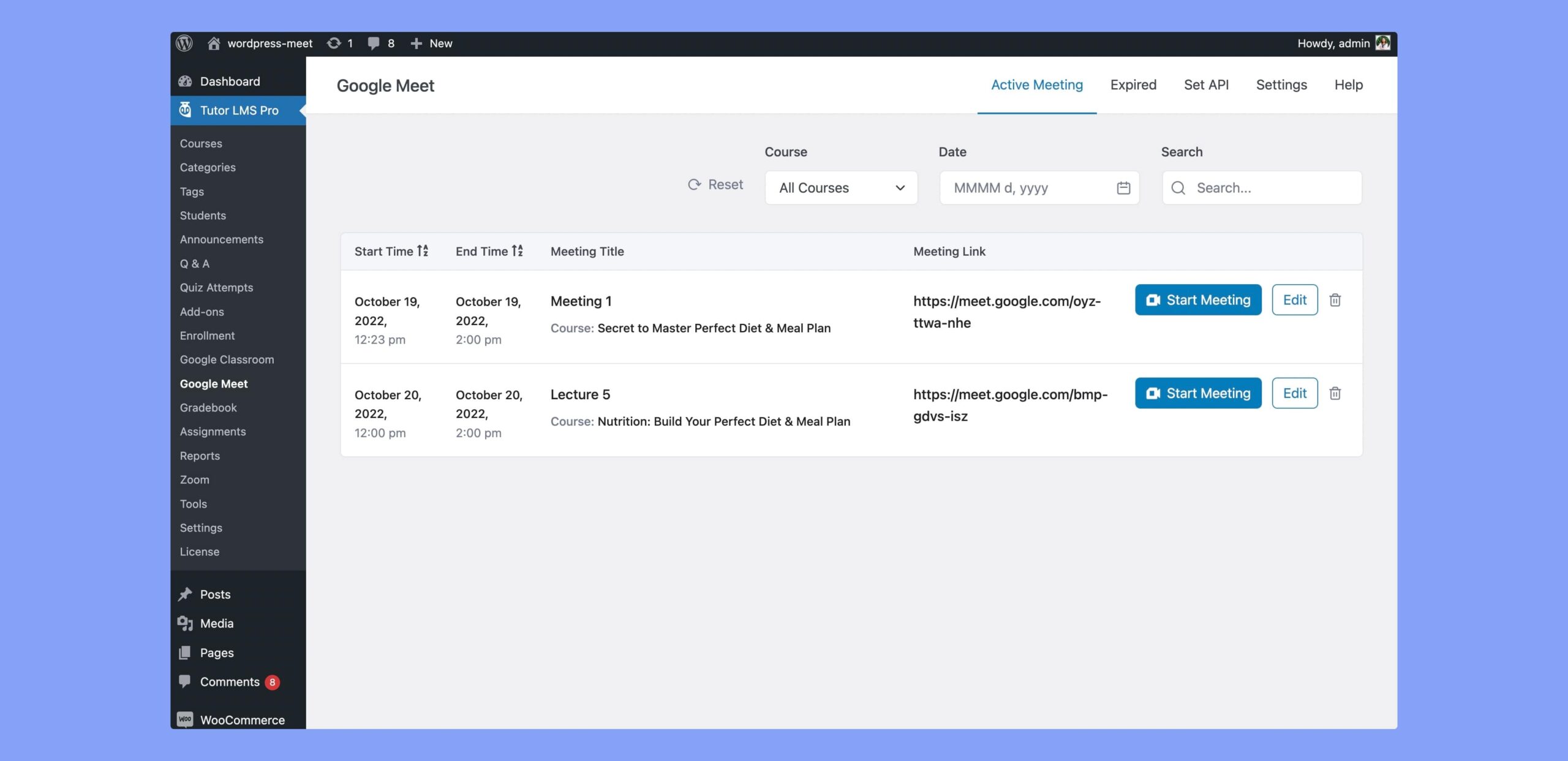
Task: Click the Comments speech bubble sidebar icon
Action: point(185,681)
